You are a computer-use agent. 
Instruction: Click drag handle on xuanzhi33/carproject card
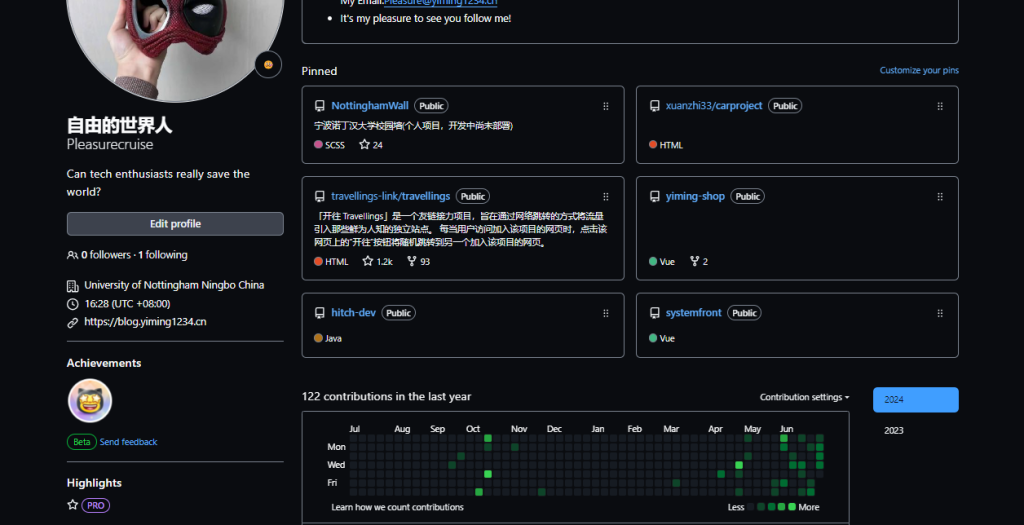click(x=940, y=106)
